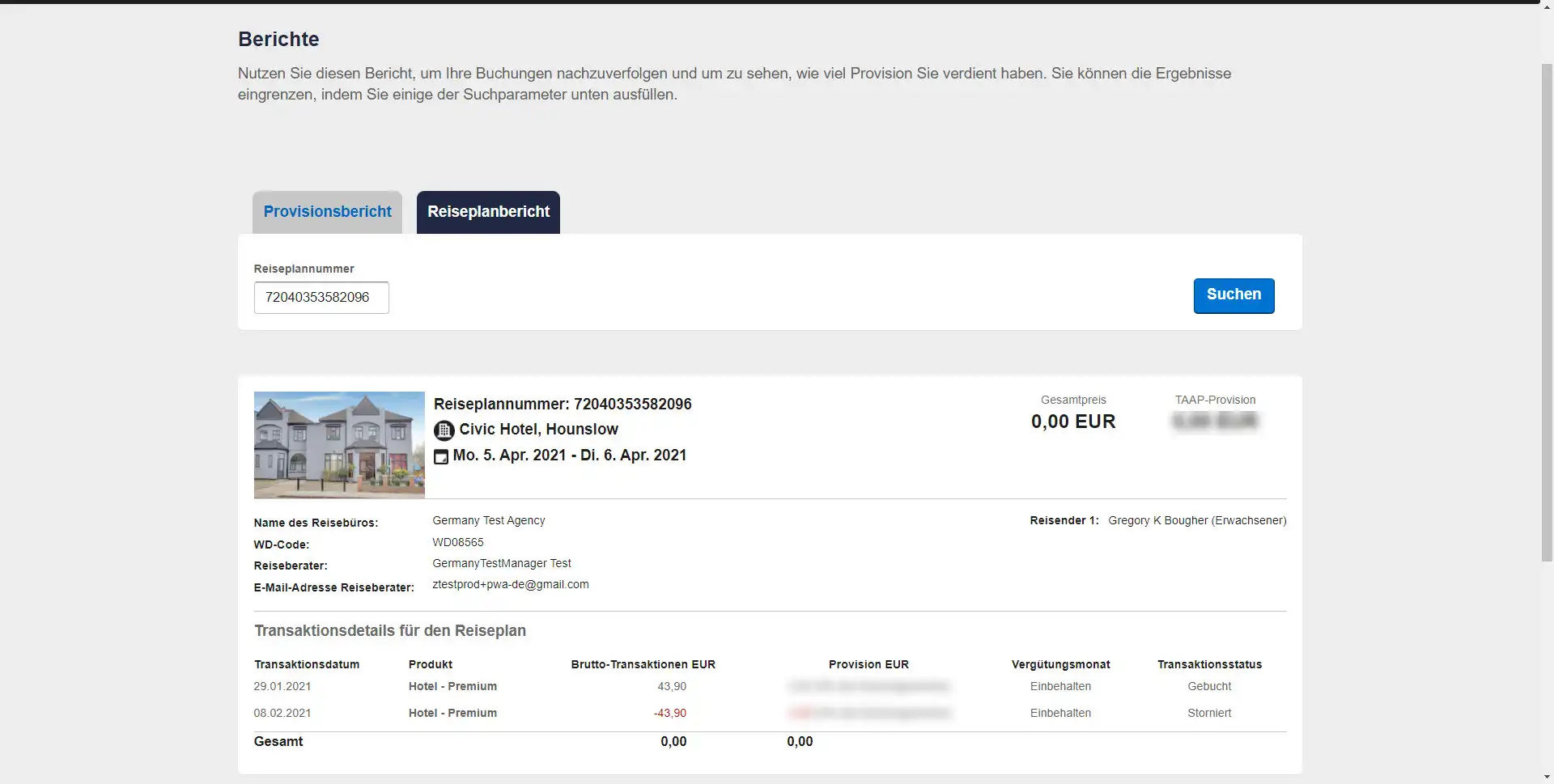Click the hotel building icon beside Civic Hotel
Image resolution: width=1554 pixels, height=784 pixels.
pyautogui.click(x=444, y=430)
